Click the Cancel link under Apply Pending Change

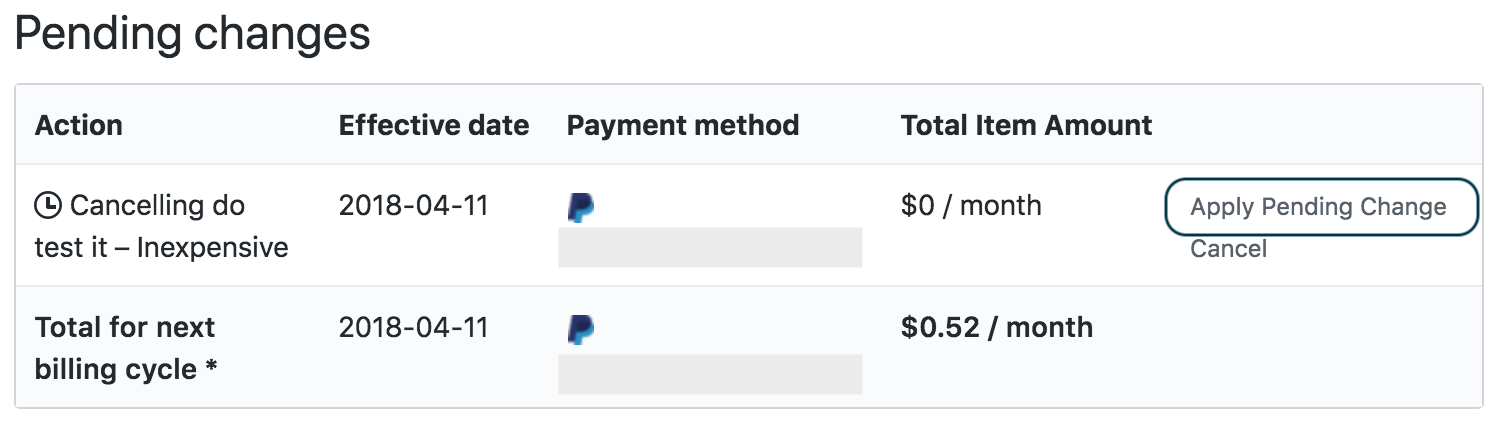[x=1228, y=249]
